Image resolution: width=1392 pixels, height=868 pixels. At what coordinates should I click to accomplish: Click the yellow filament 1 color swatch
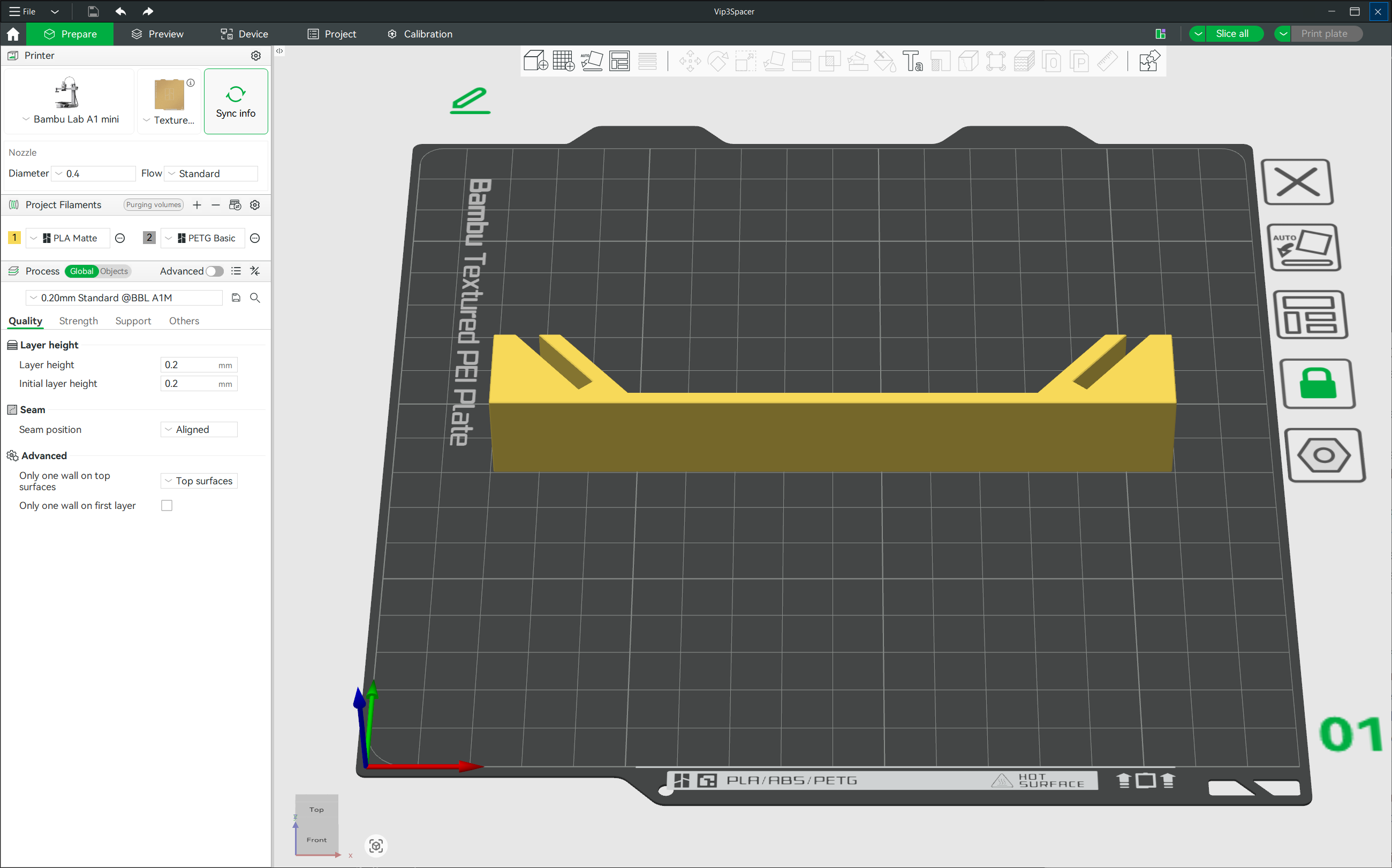[x=14, y=238]
